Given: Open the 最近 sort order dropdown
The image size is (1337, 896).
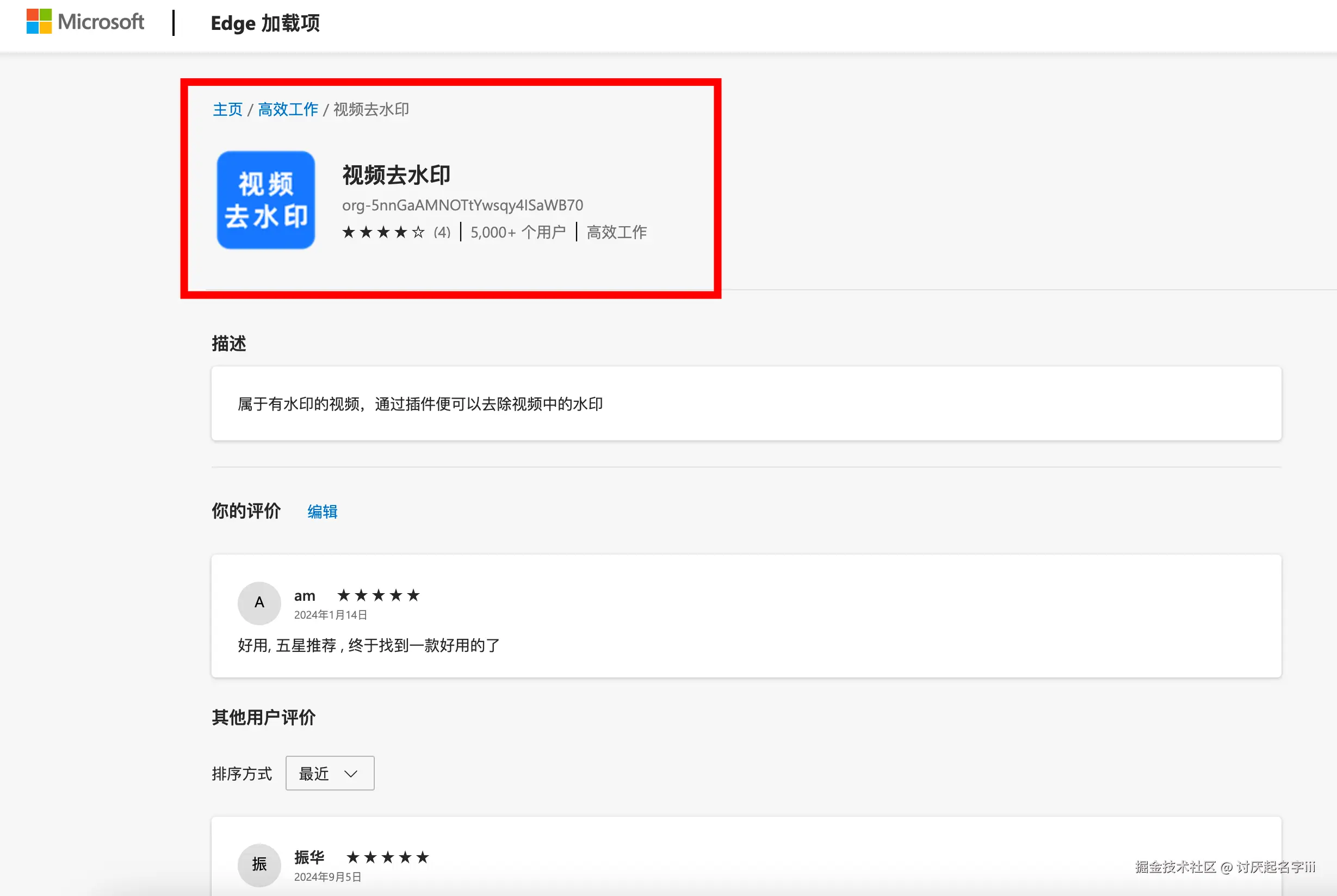Looking at the screenshot, I should 330,773.
